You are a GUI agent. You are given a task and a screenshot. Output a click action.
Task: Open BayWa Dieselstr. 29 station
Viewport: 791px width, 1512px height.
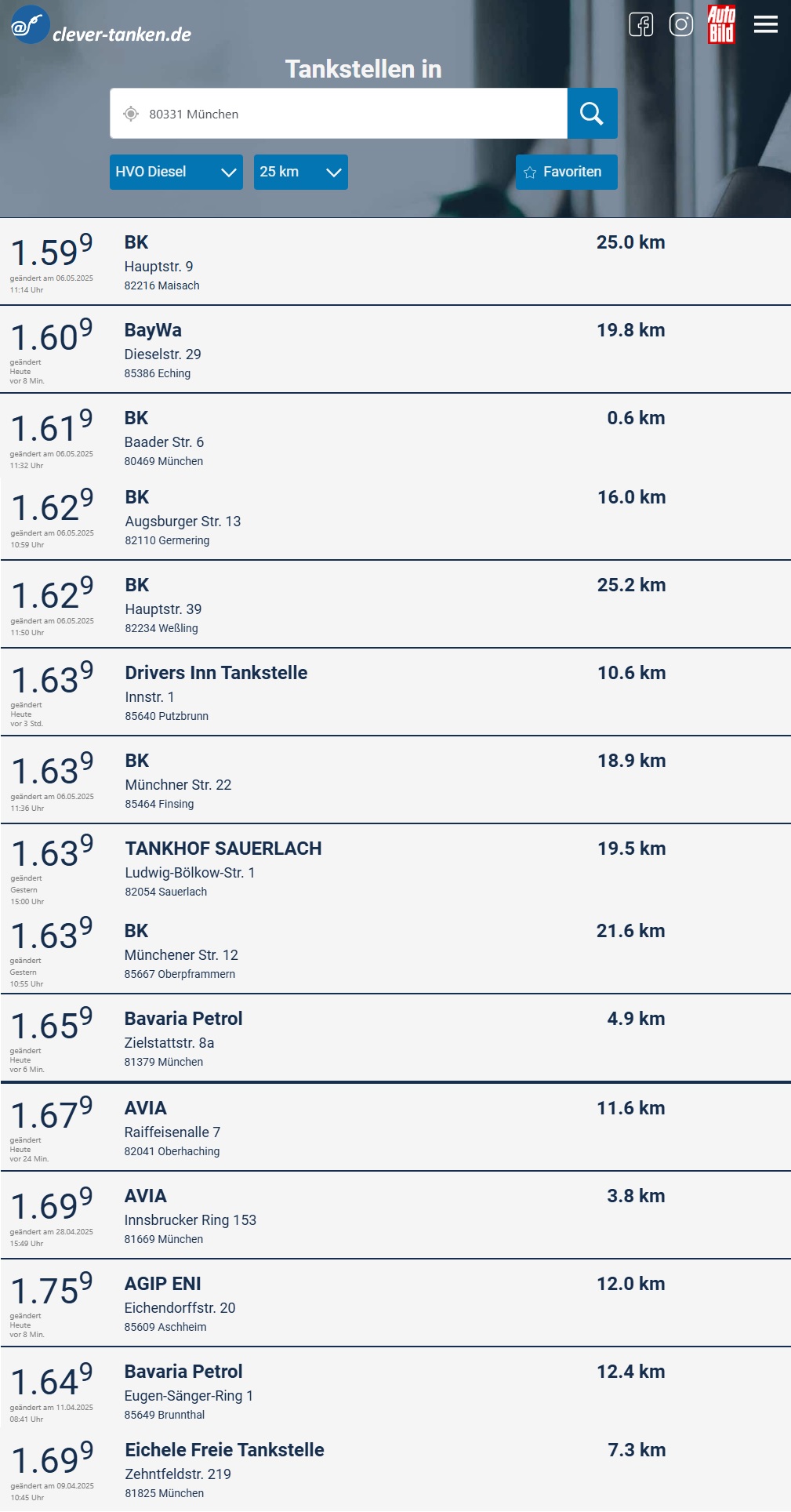click(x=314, y=350)
